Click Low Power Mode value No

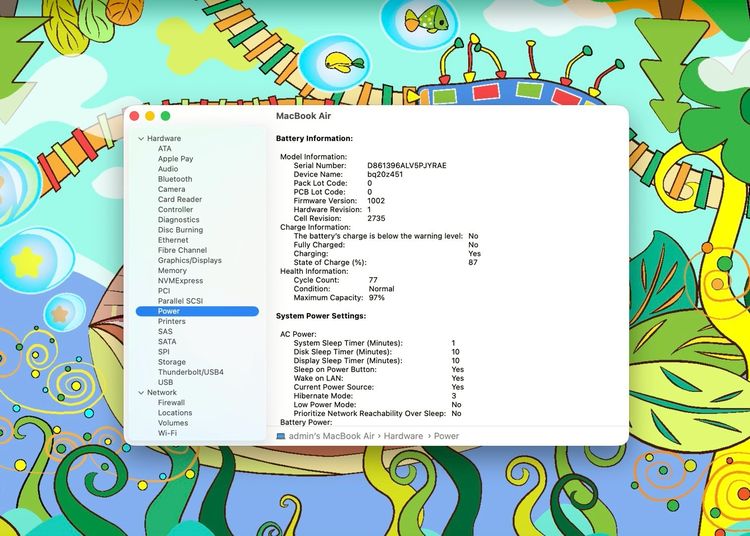(x=456, y=405)
